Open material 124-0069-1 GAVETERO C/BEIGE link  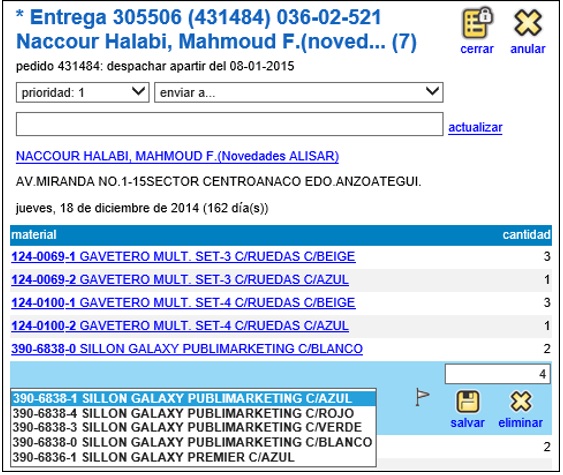point(183,257)
